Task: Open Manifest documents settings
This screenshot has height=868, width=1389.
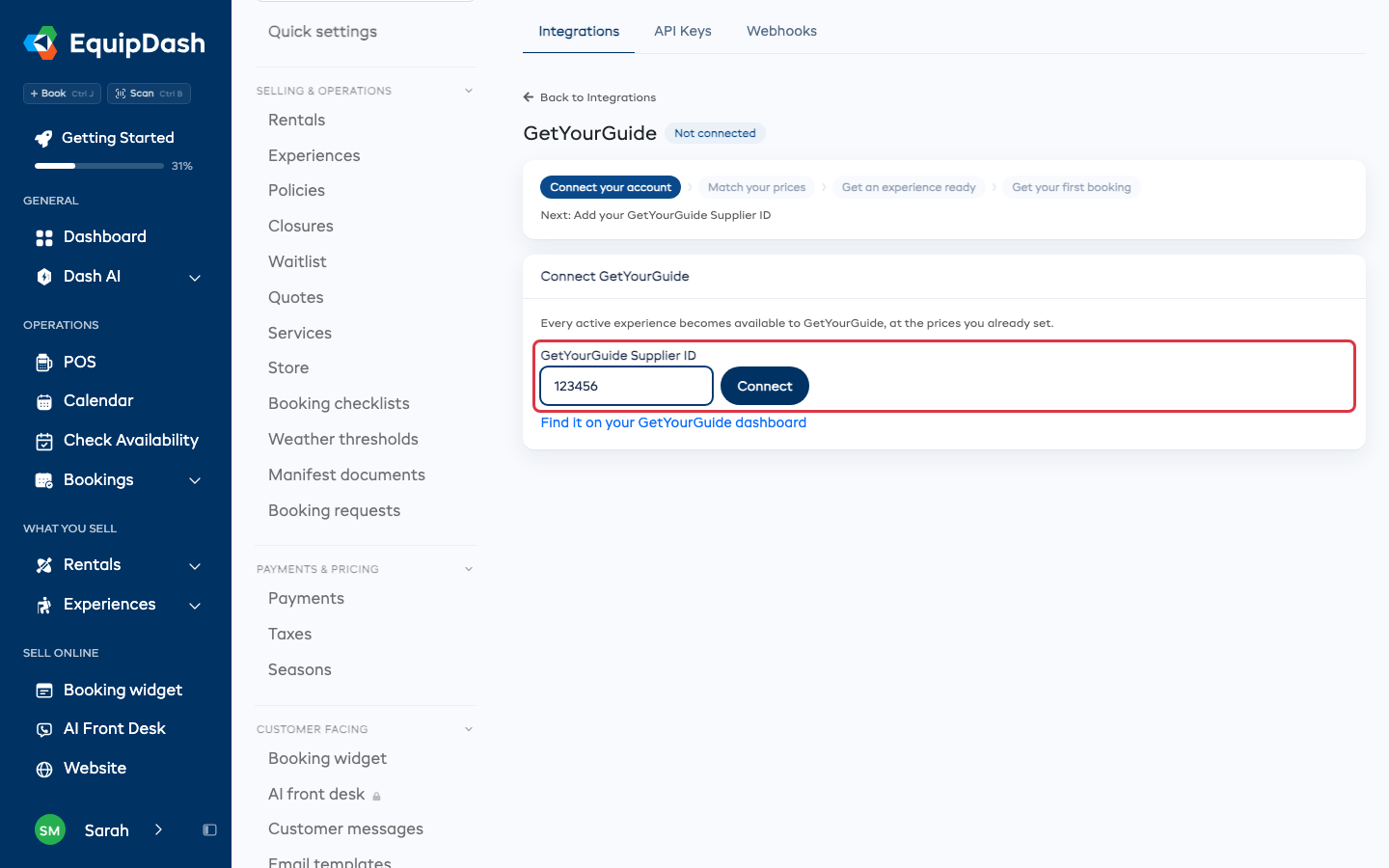Action: click(346, 475)
